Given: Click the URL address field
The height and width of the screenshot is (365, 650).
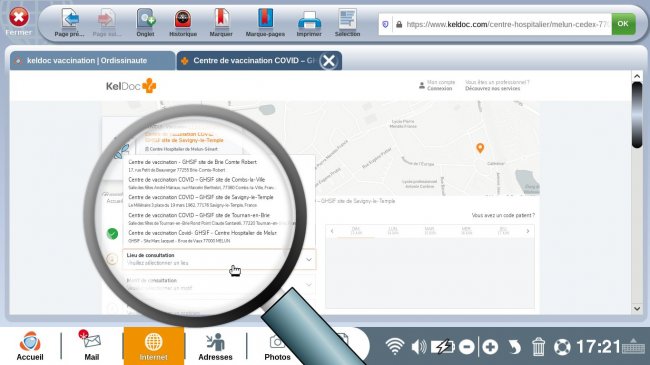Looking at the screenshot, I should (x=502, y=24).
